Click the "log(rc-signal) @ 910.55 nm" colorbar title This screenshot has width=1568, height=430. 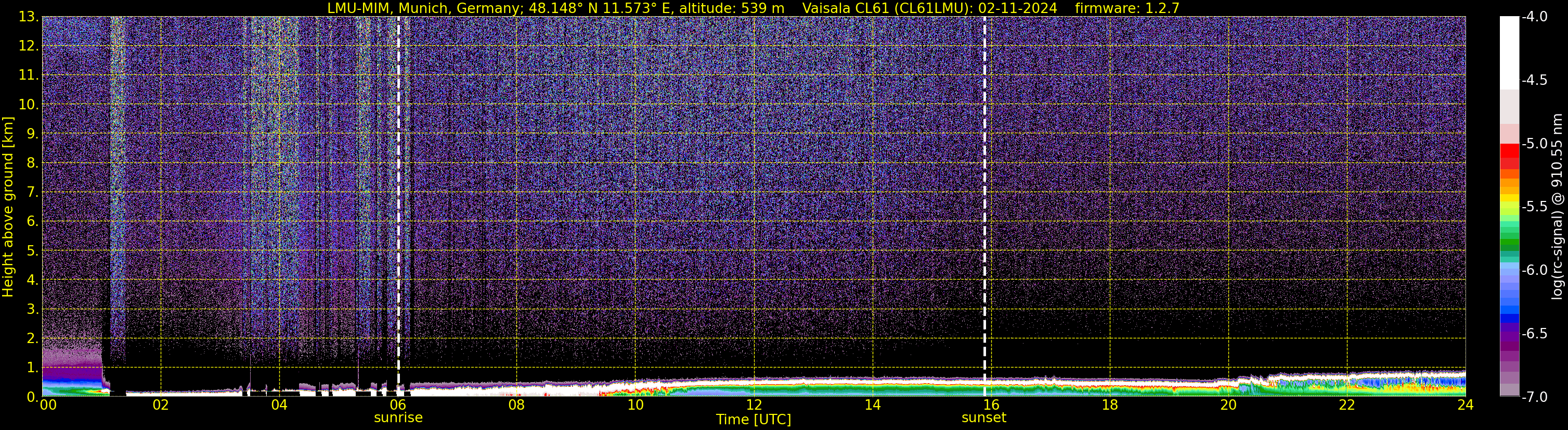coord(1557,207)
